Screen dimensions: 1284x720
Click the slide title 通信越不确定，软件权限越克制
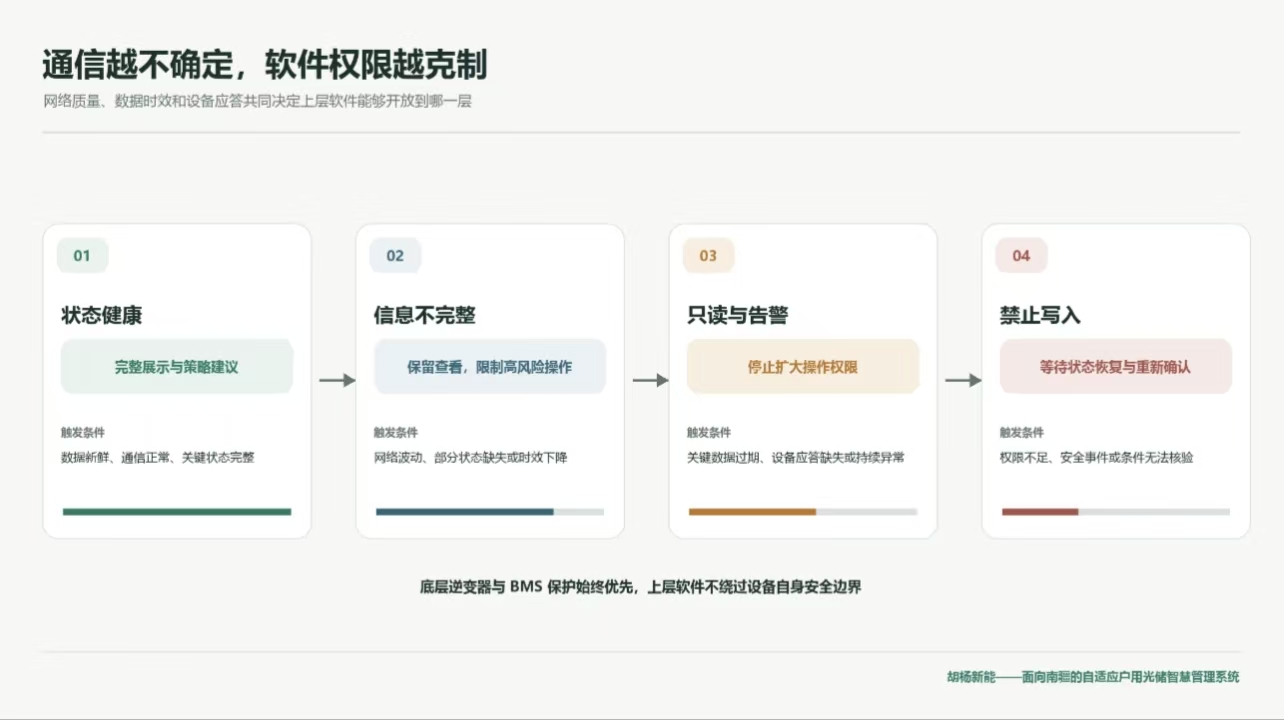pos(265,64)
